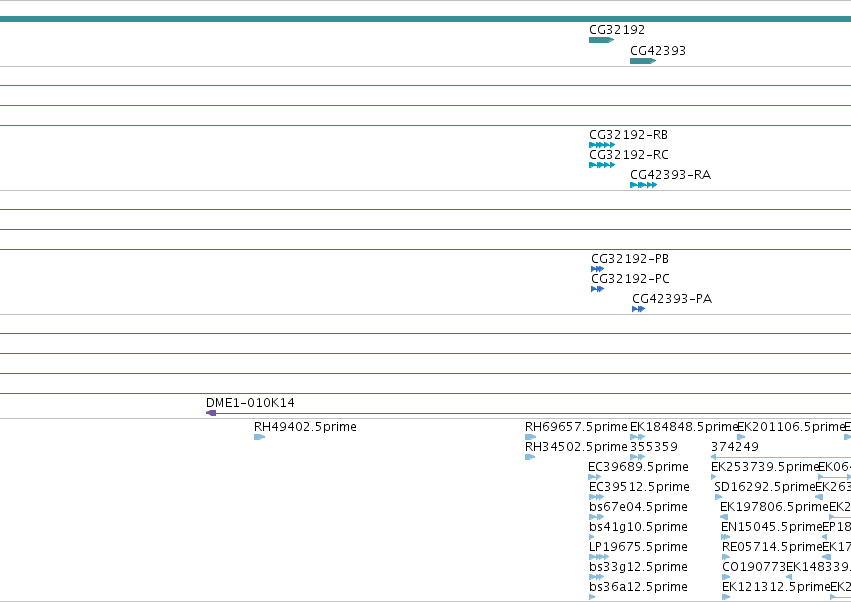Click the RH34502.5prime EST glyph
This screenshot has height=602, width=851.
[x=530, y=457]
